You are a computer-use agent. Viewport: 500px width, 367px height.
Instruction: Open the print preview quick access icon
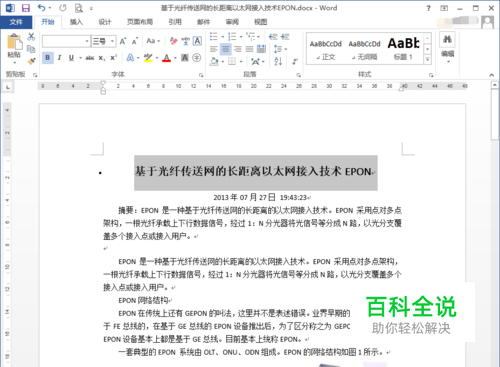79,8
